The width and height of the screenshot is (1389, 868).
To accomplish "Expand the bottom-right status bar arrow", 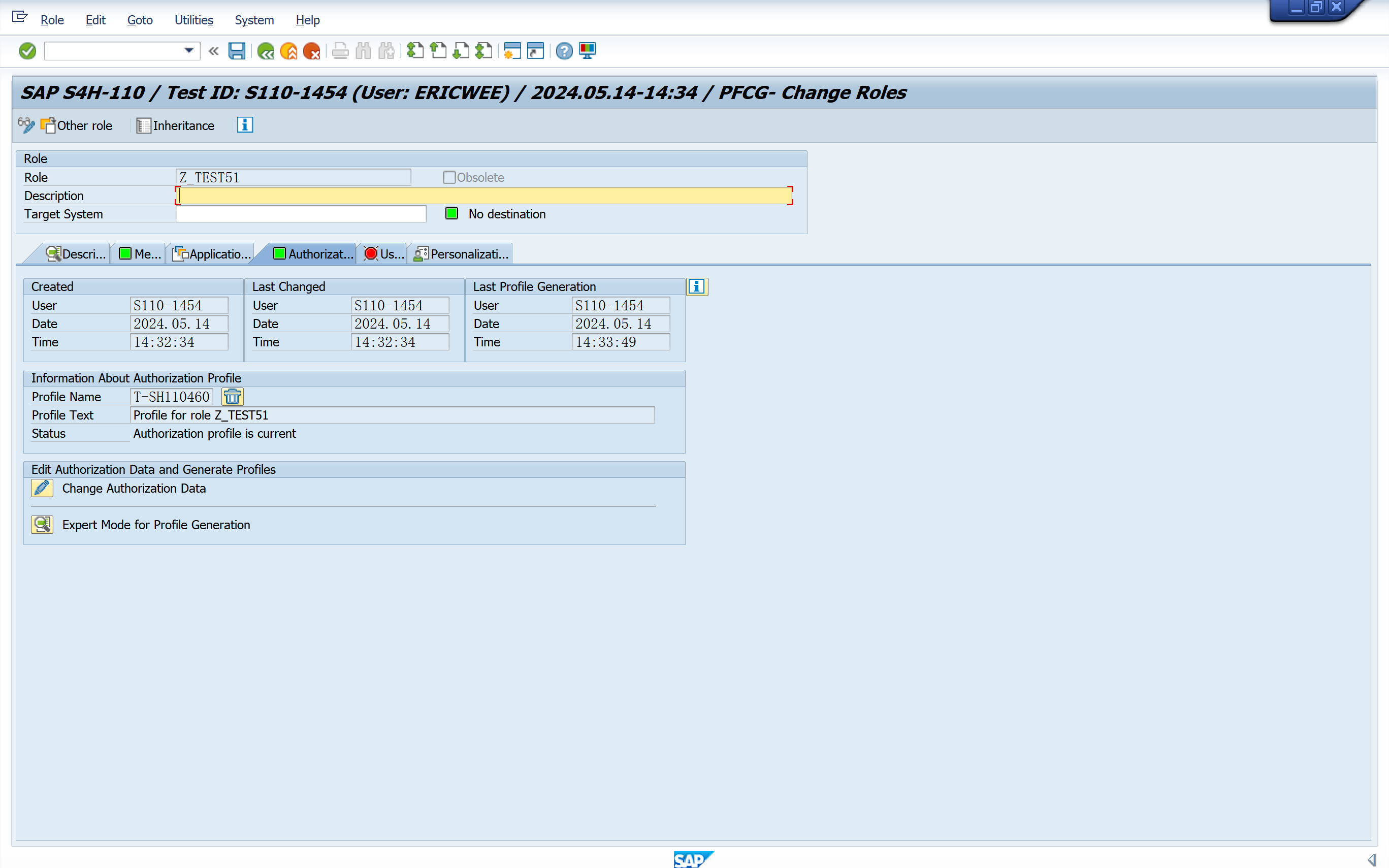I will pyautogui.click(x=1372, y=859).
